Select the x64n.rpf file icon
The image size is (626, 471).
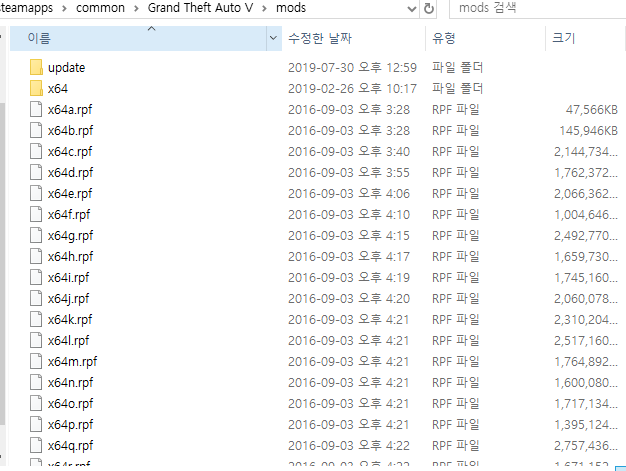point(36,382)
